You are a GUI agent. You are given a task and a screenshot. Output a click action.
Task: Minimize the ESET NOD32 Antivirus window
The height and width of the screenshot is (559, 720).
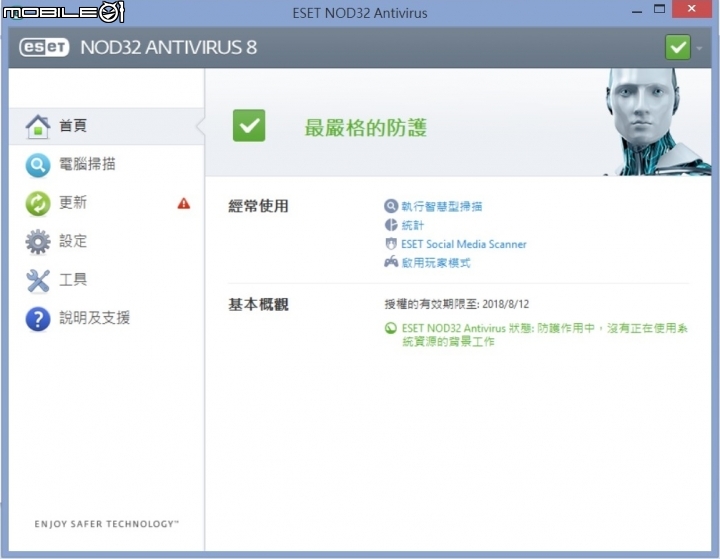(636, 11)
